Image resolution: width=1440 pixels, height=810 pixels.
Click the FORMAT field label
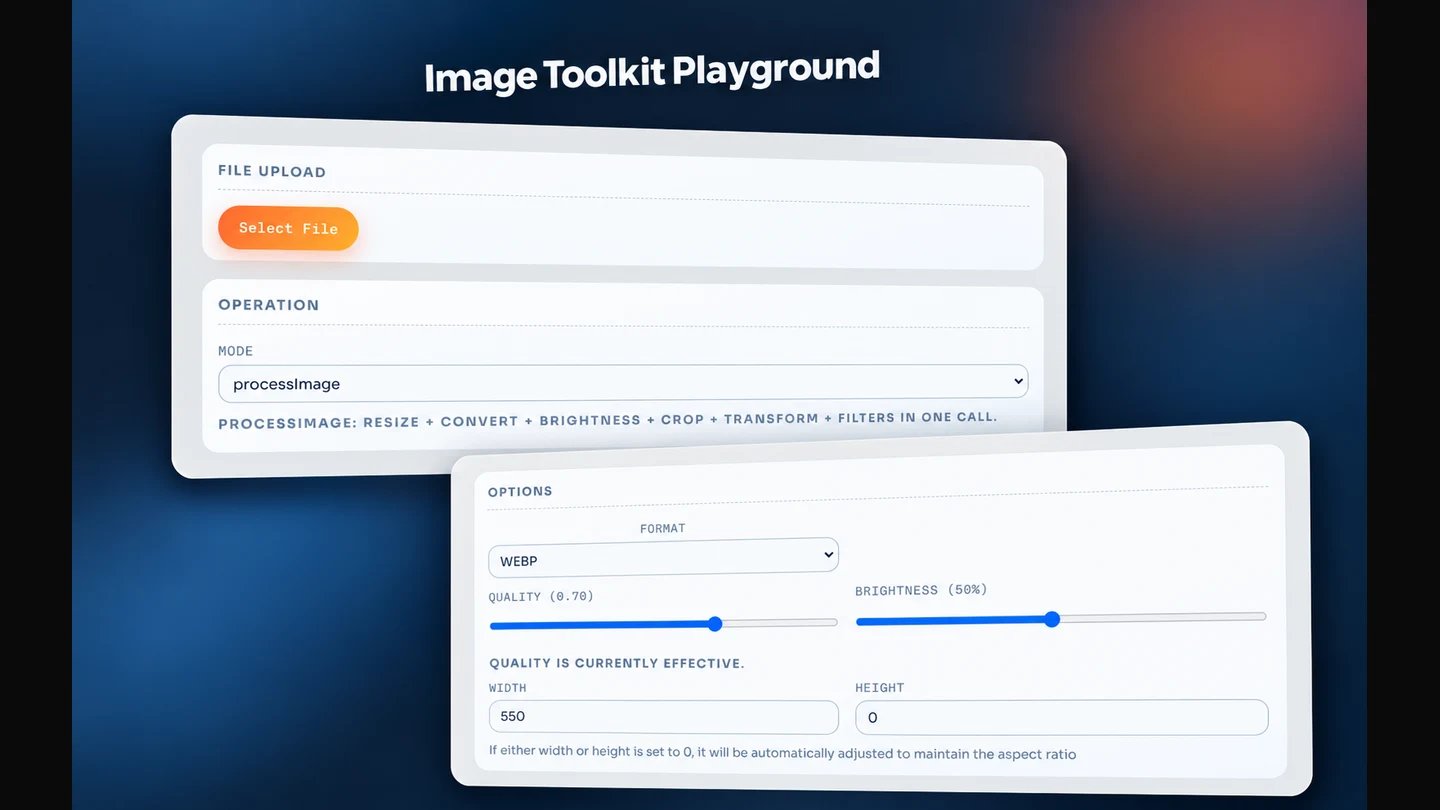coord(663,528)
